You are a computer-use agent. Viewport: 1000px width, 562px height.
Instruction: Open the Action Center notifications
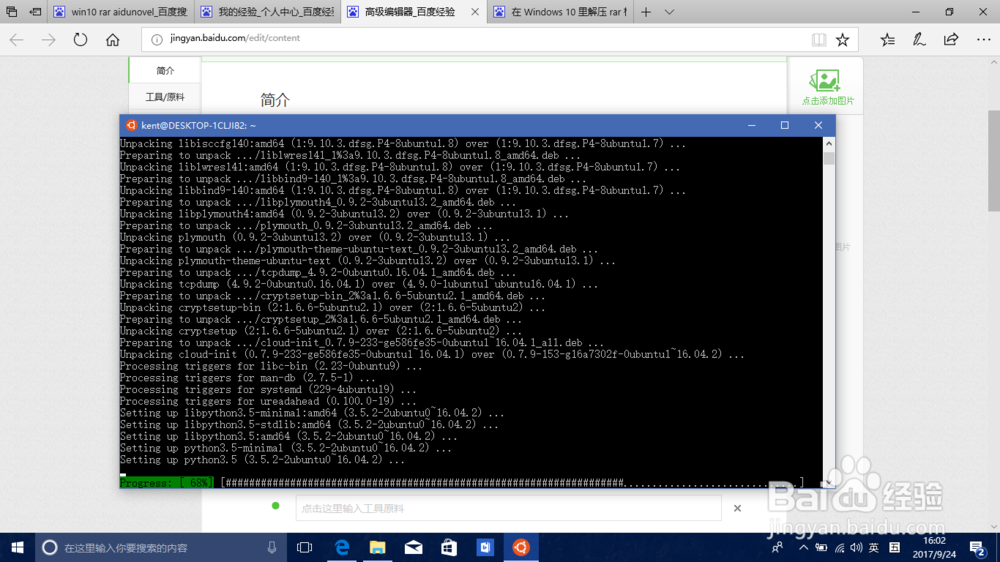coord(978,547)
